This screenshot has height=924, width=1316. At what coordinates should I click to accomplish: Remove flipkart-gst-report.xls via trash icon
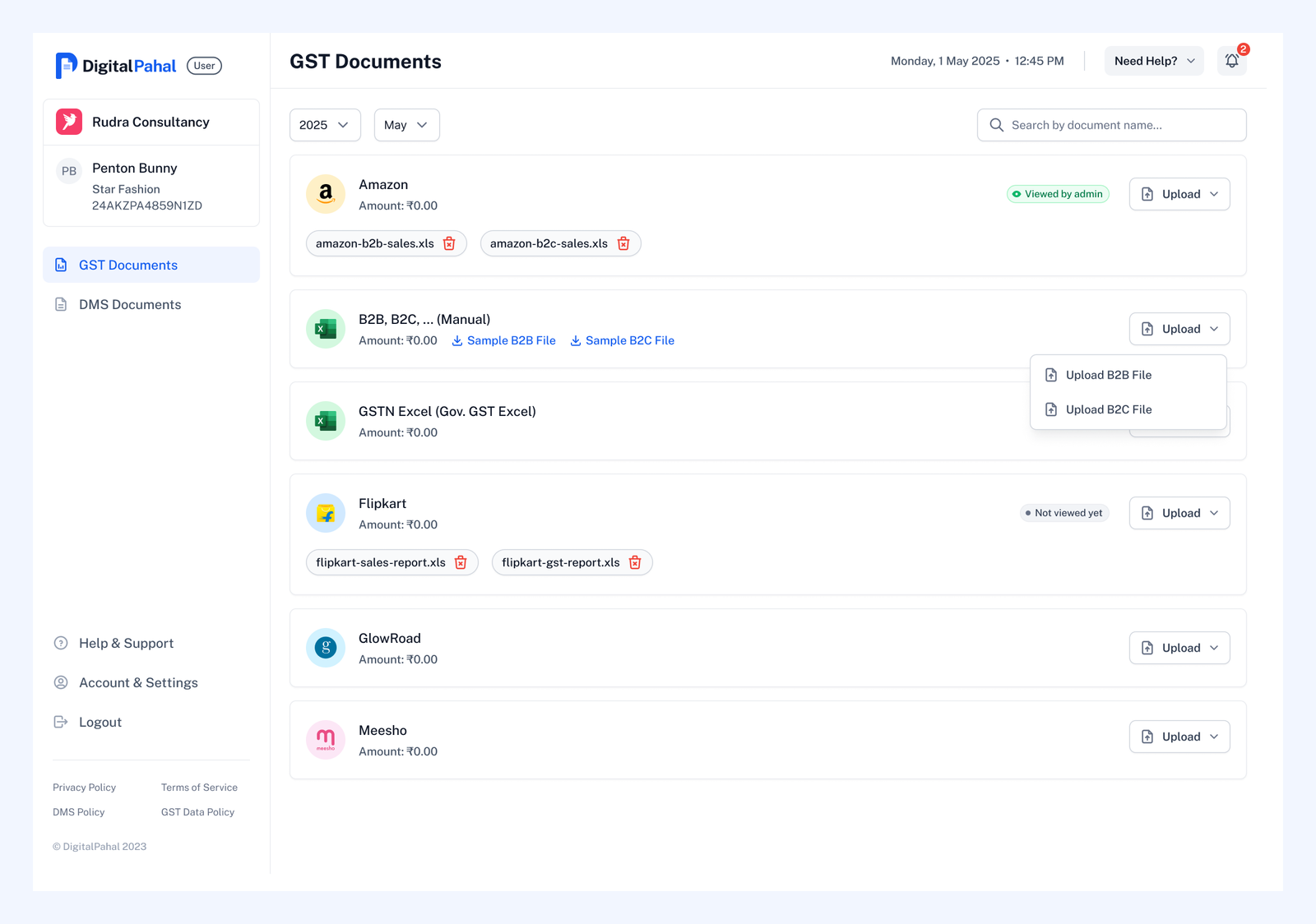coord(635,562)
